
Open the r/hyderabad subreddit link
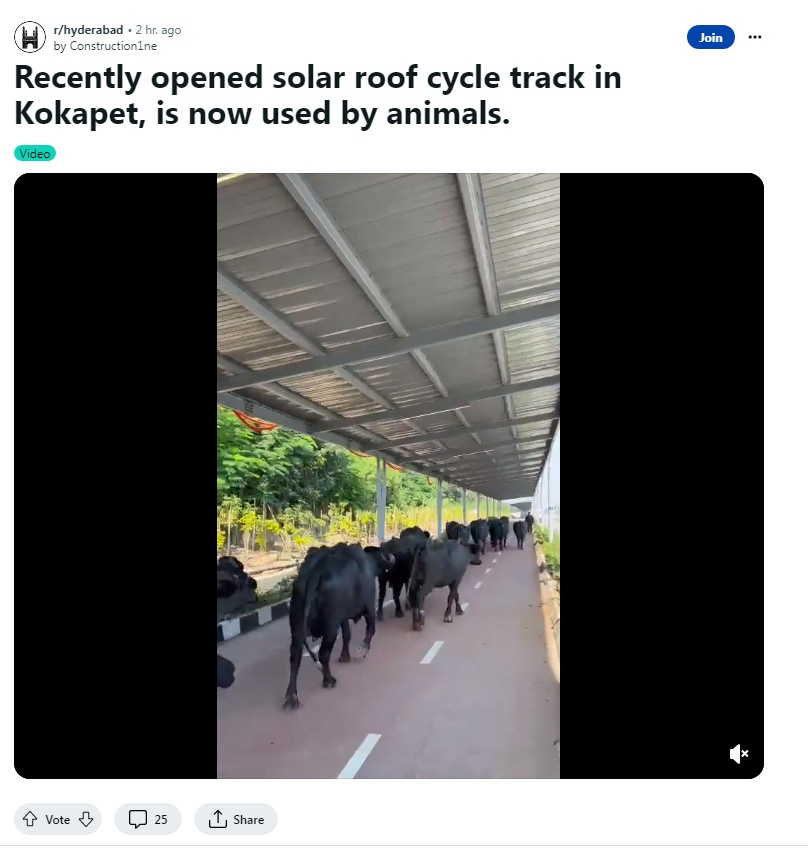tap(88, 30)
